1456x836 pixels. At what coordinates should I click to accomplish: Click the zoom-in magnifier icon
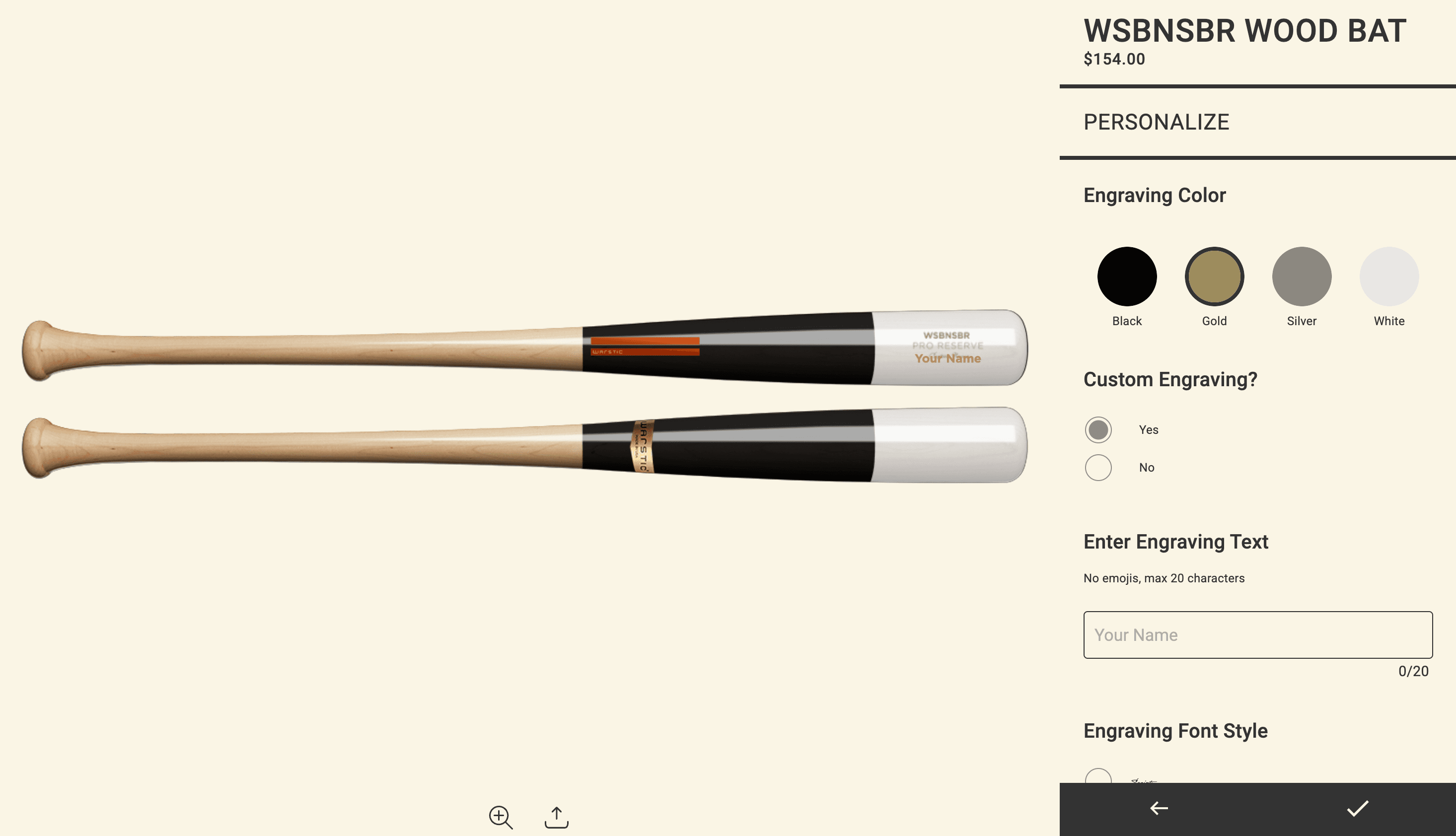click(500, 817)
